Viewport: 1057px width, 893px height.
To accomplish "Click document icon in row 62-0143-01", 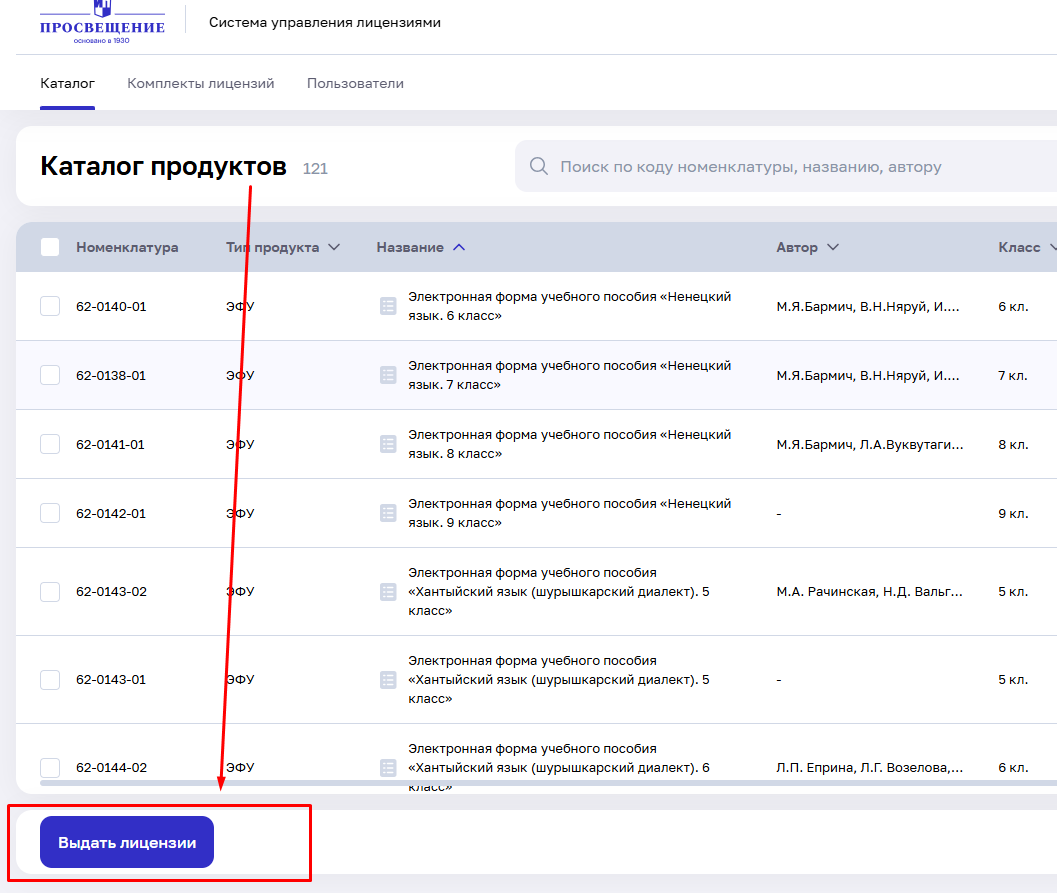I will coord(389,680).
